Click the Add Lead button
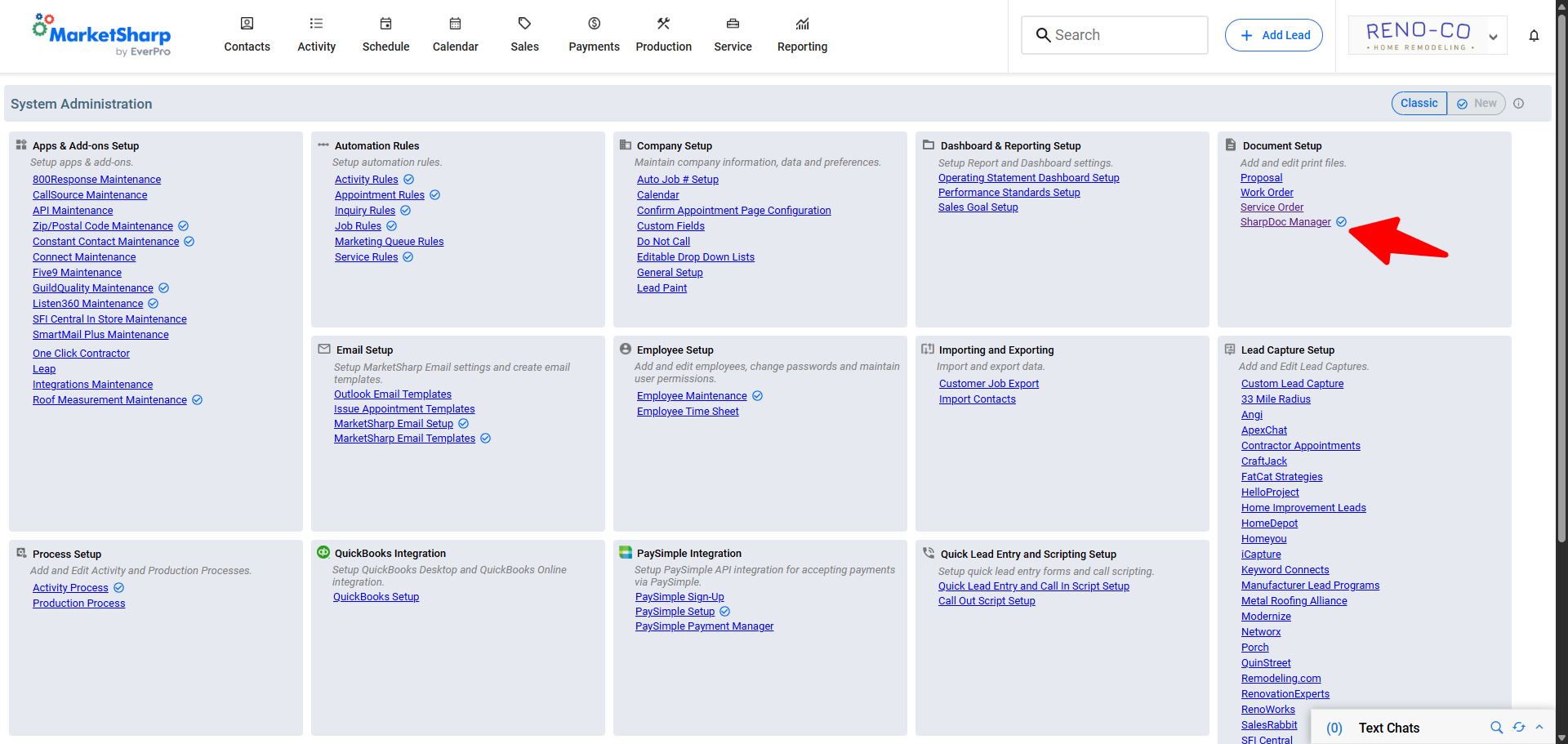 1273,35
